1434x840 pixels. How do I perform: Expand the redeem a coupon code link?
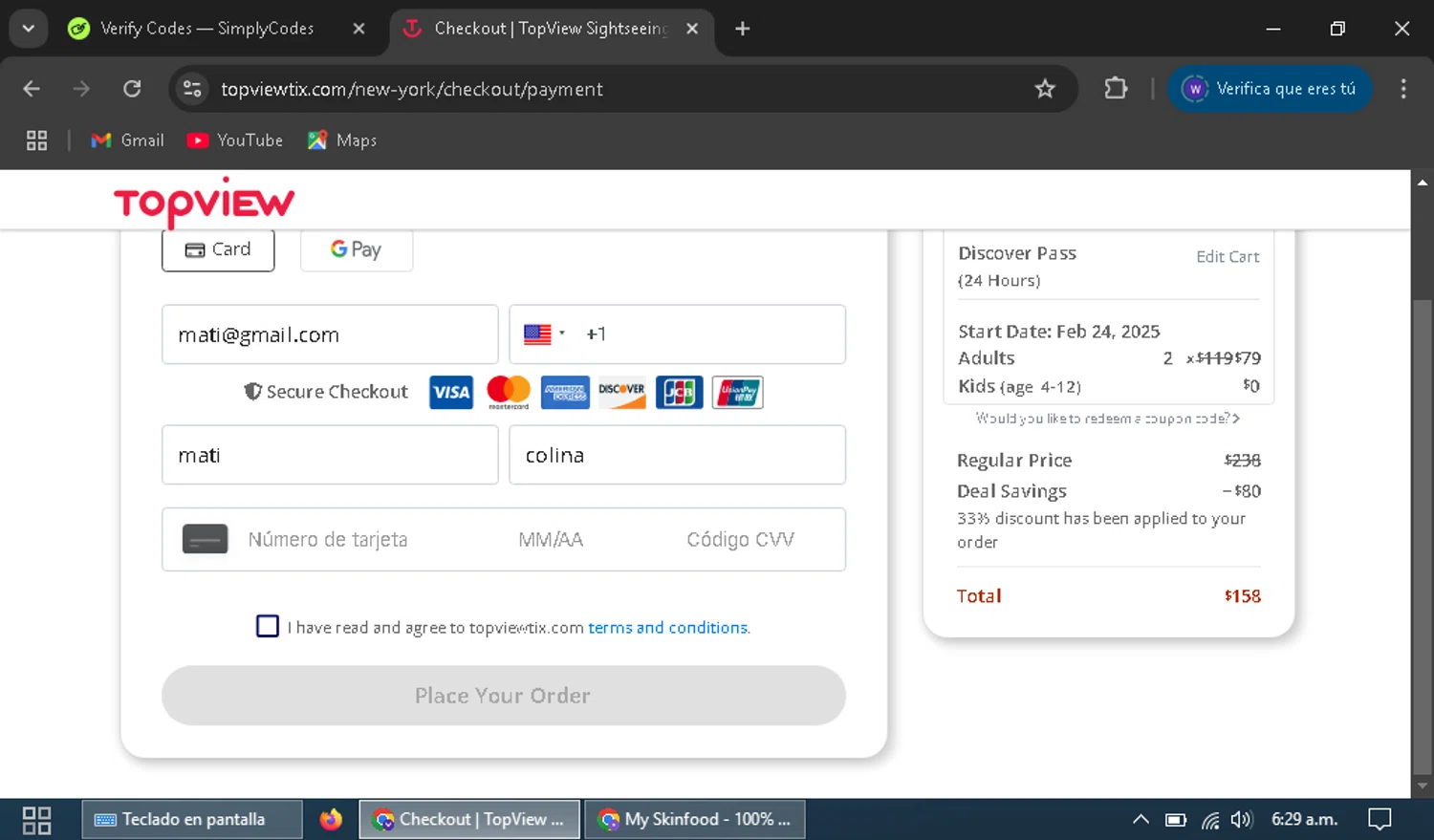(1108, 419)
